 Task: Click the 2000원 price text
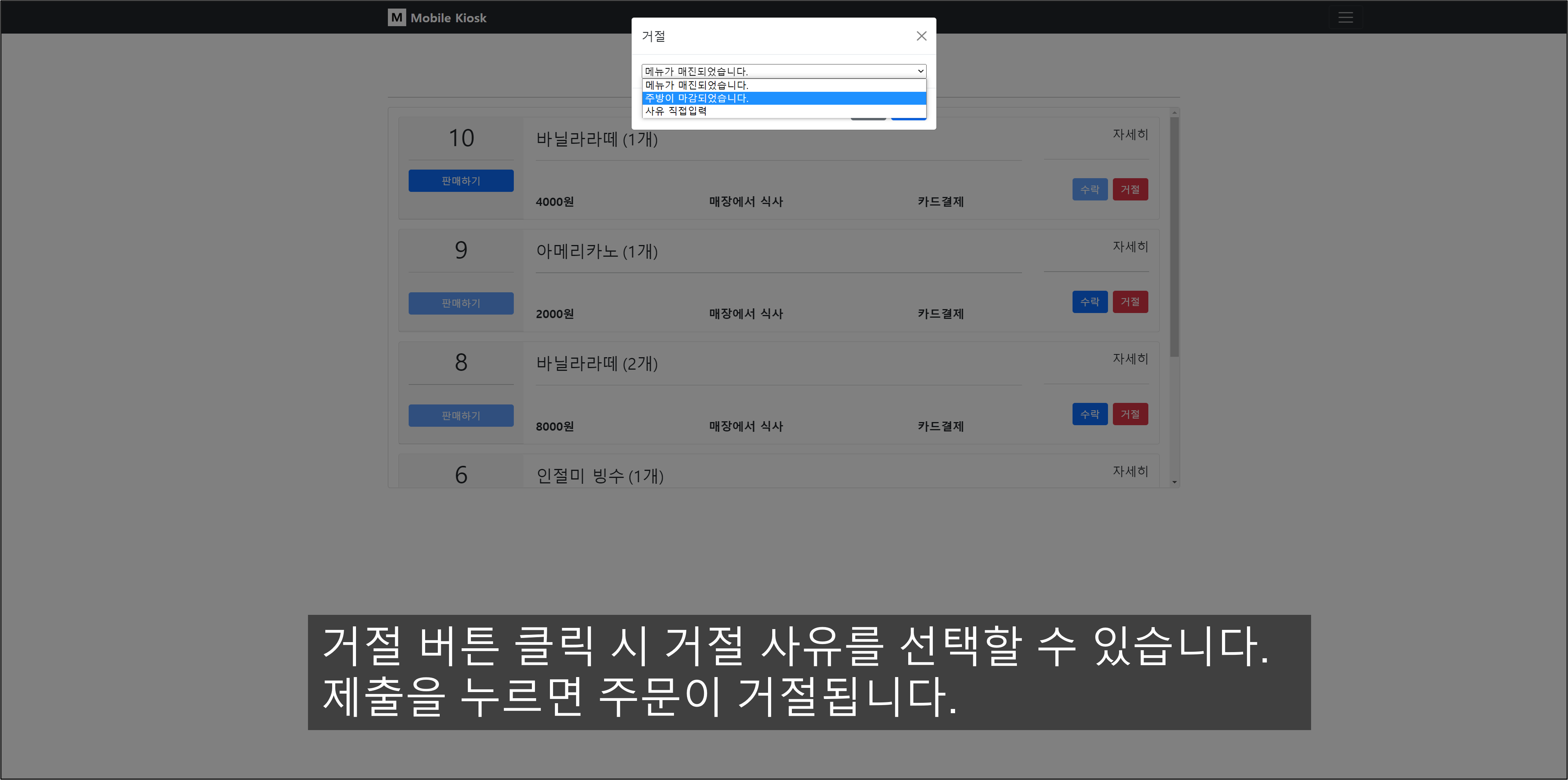[x=555, y=314]
